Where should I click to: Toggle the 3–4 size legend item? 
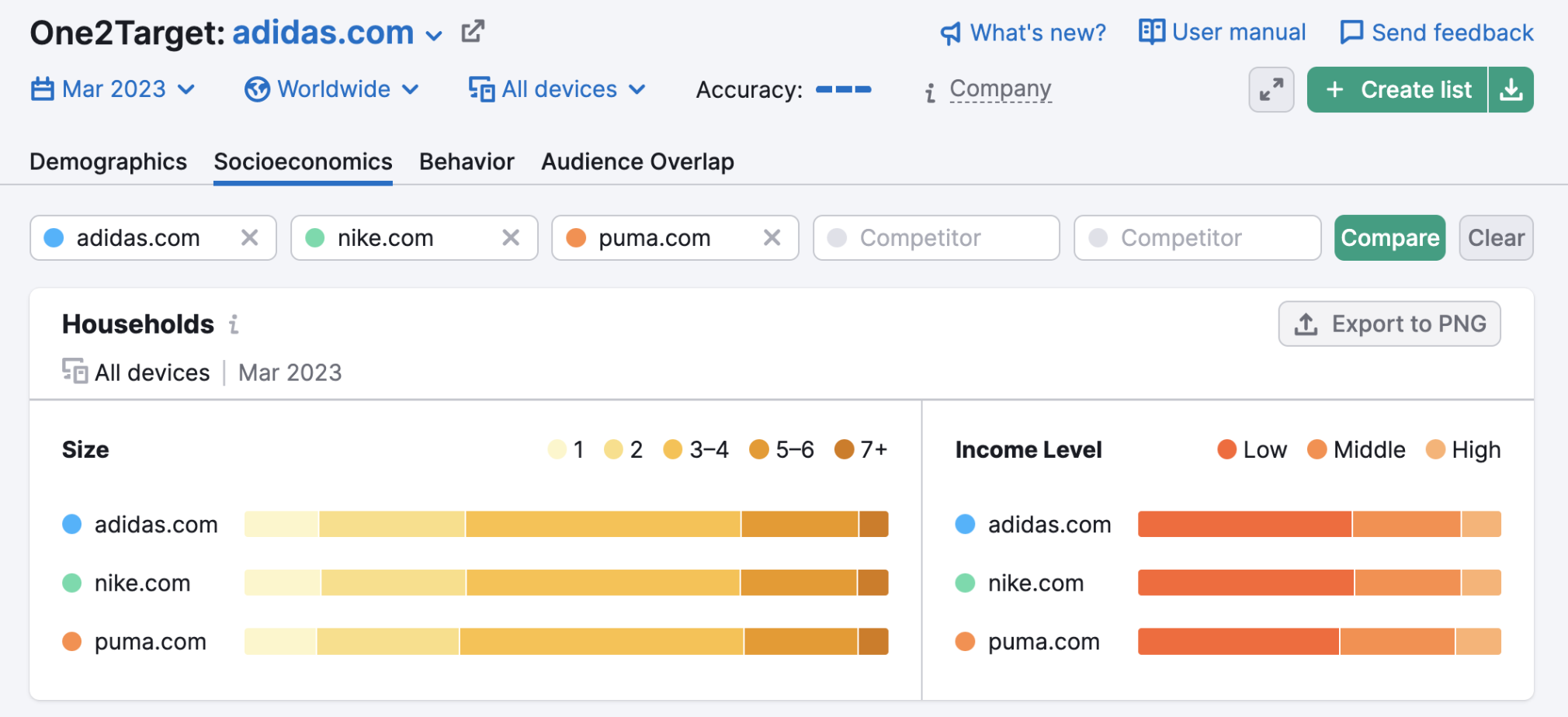pyautogui.click(x=696, y=449)
